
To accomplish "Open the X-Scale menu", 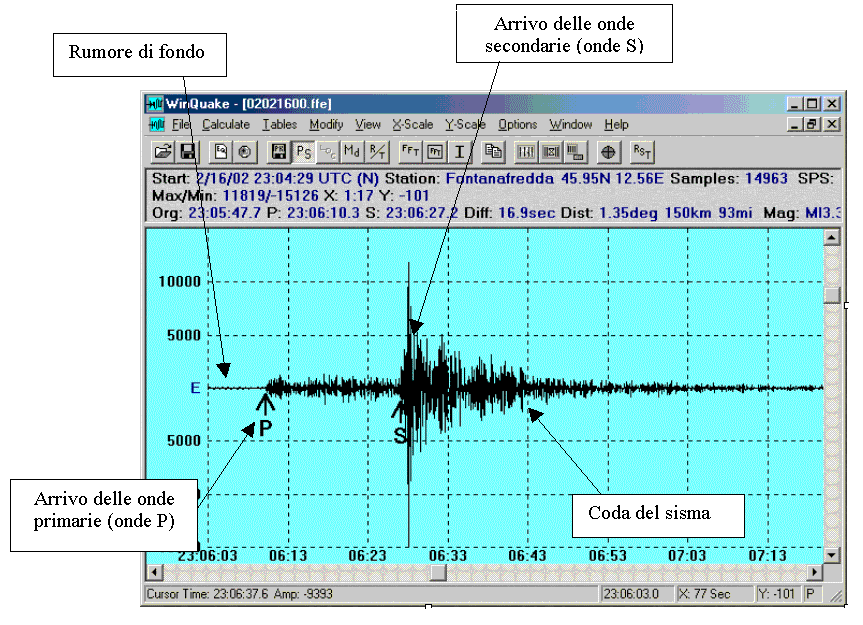I will click(413, 125).
